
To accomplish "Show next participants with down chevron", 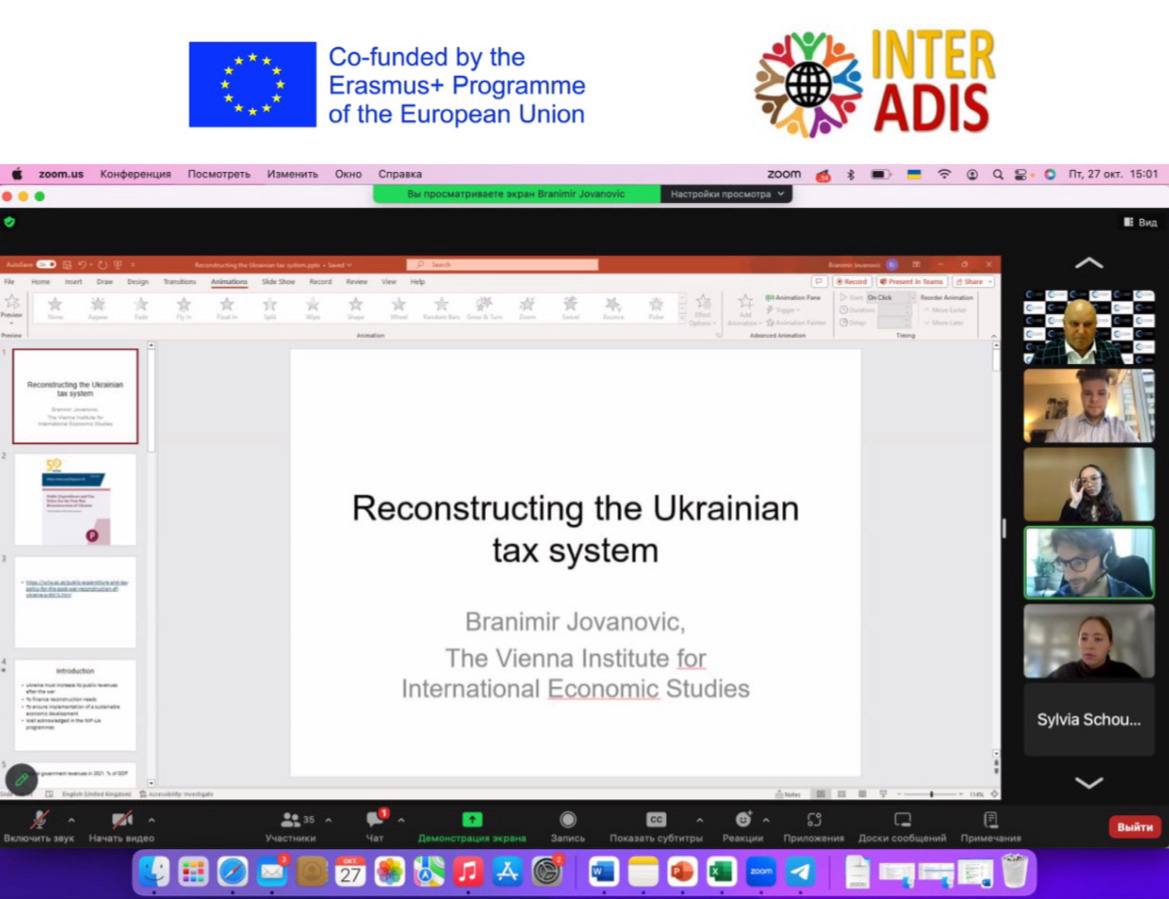I will pyautogui.click(x=1088, y=782).
